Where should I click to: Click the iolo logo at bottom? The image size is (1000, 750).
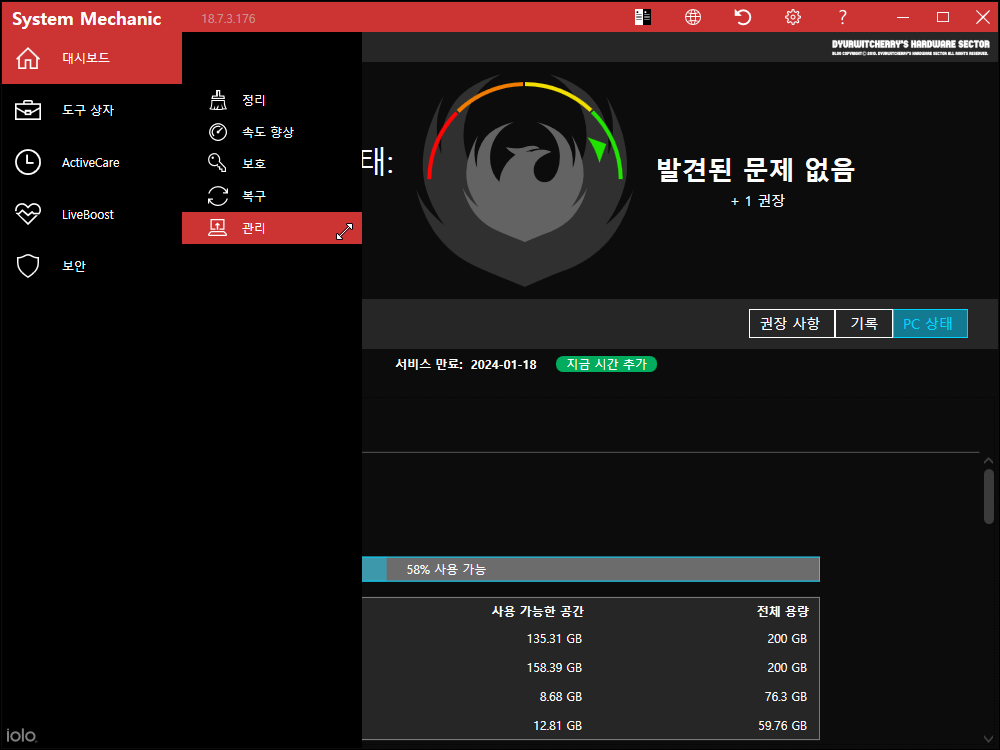tap(22, 735)
